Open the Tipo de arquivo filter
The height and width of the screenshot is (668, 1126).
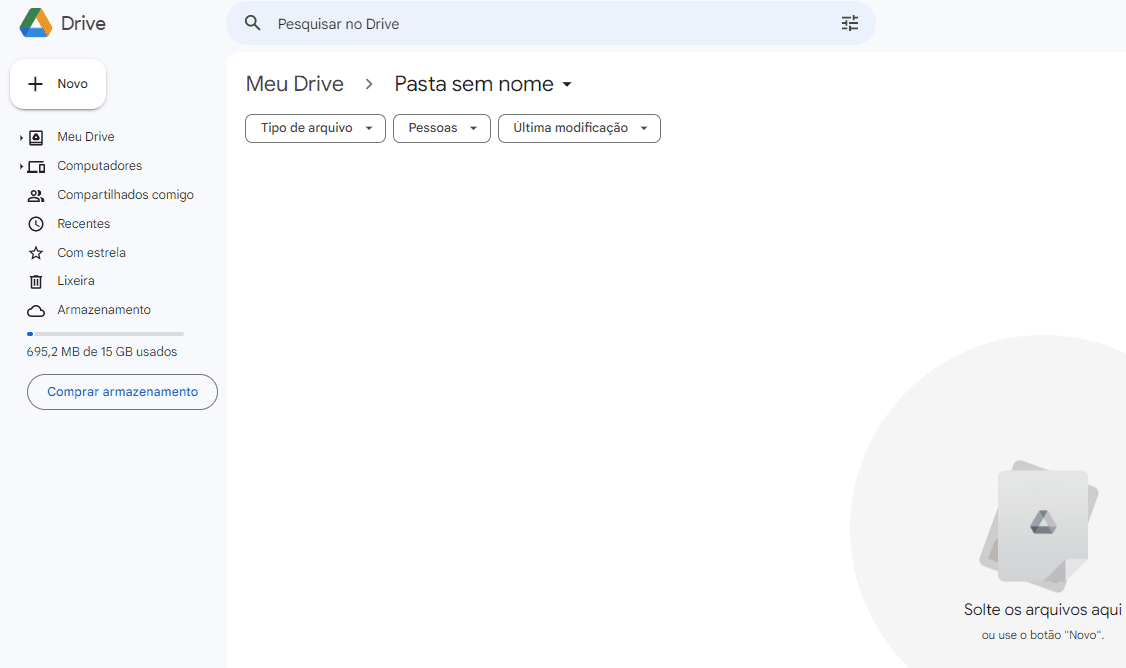pos(314,128)
